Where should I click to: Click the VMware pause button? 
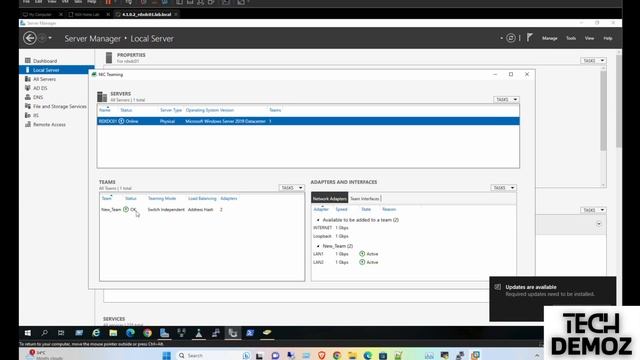(x=108, y=2)
